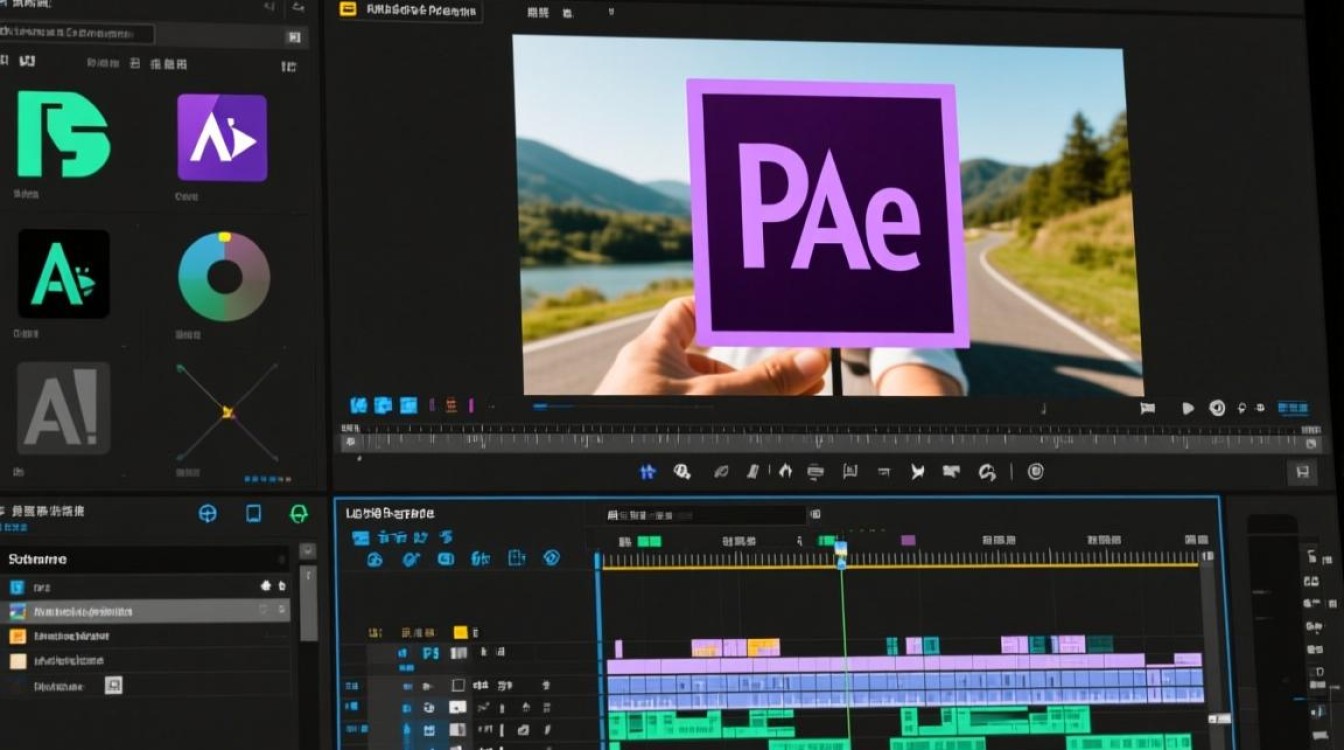1344x750 pixels.
Task: Click the blue tablet icon above the bin list
Action: (254, 513)
